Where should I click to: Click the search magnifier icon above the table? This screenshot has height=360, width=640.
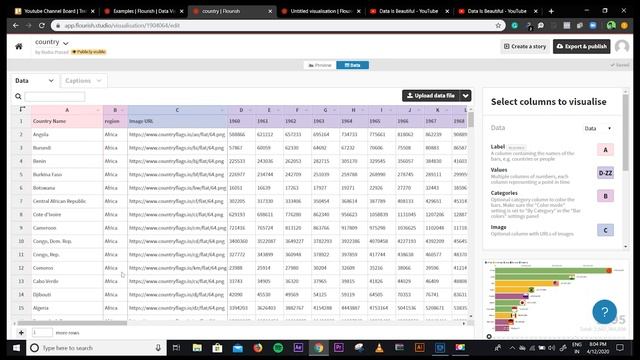(x=18, y=96)
